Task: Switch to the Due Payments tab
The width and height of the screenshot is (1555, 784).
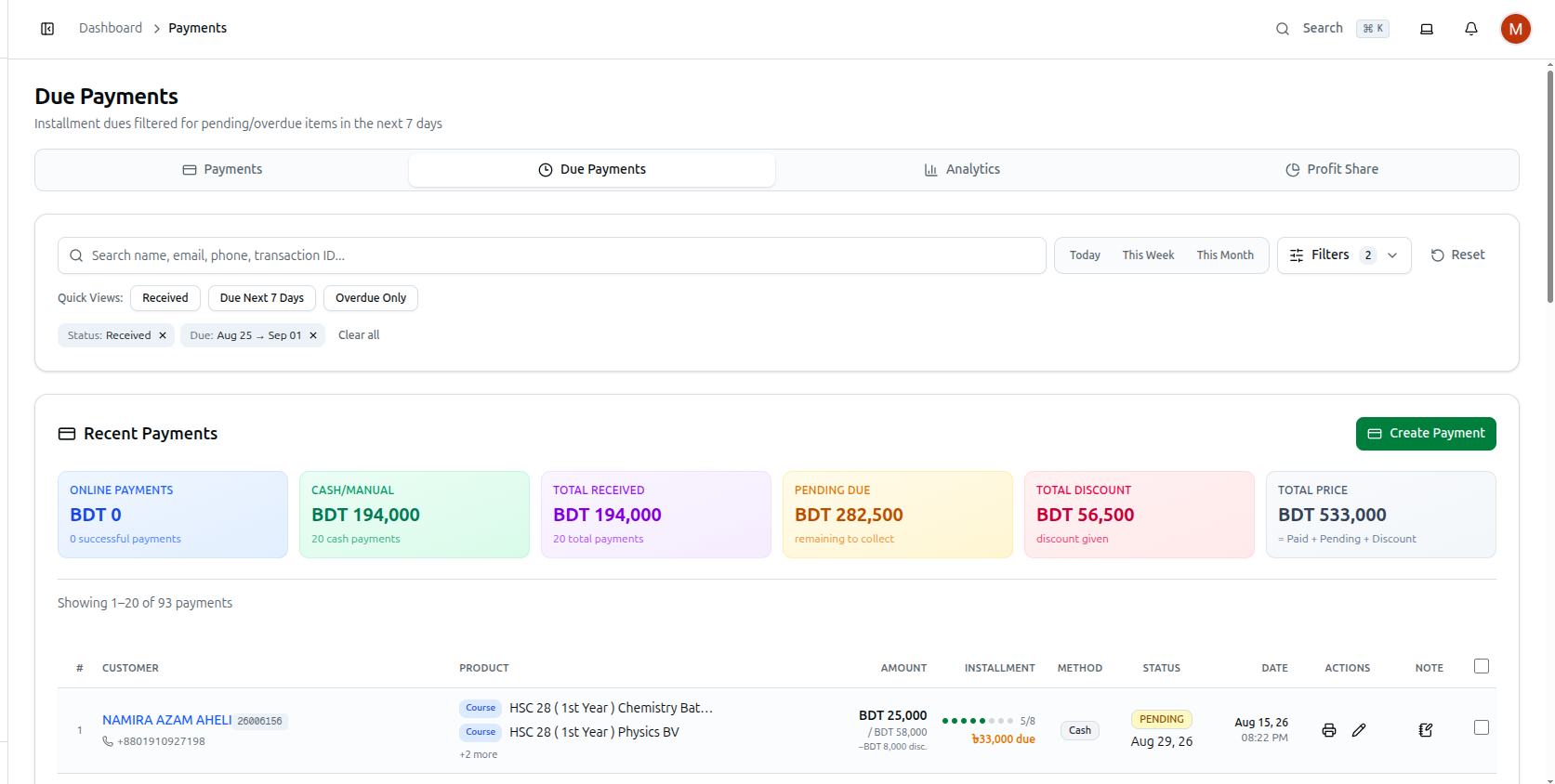Action: pyautogui.click(x=591, y=169)
